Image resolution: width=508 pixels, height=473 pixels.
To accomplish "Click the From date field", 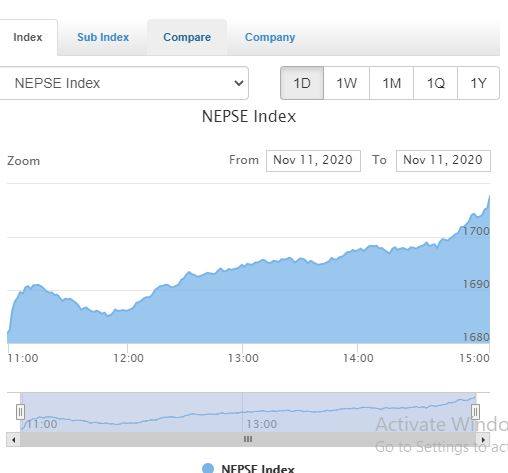I will coord(313,161).
